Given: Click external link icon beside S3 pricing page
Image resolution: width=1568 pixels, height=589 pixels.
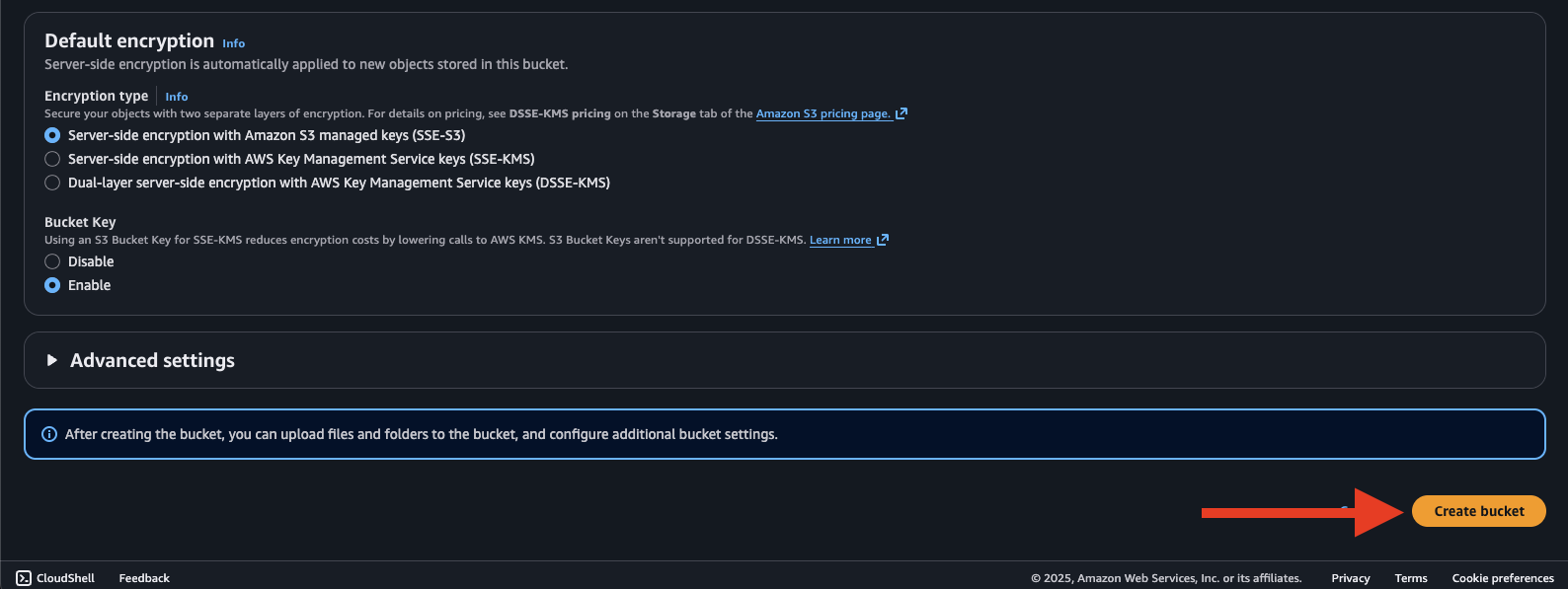Looking at the screenshot, I should pos(902,113).
